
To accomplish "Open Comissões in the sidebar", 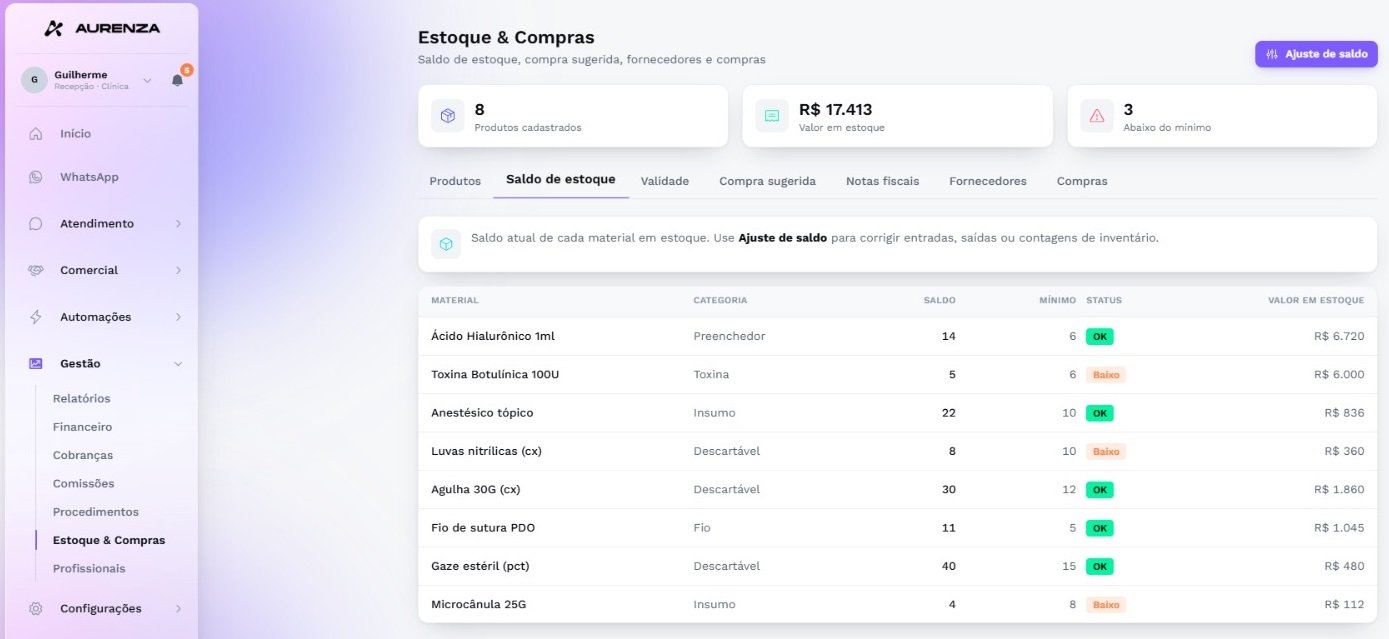I will point(84,483).
